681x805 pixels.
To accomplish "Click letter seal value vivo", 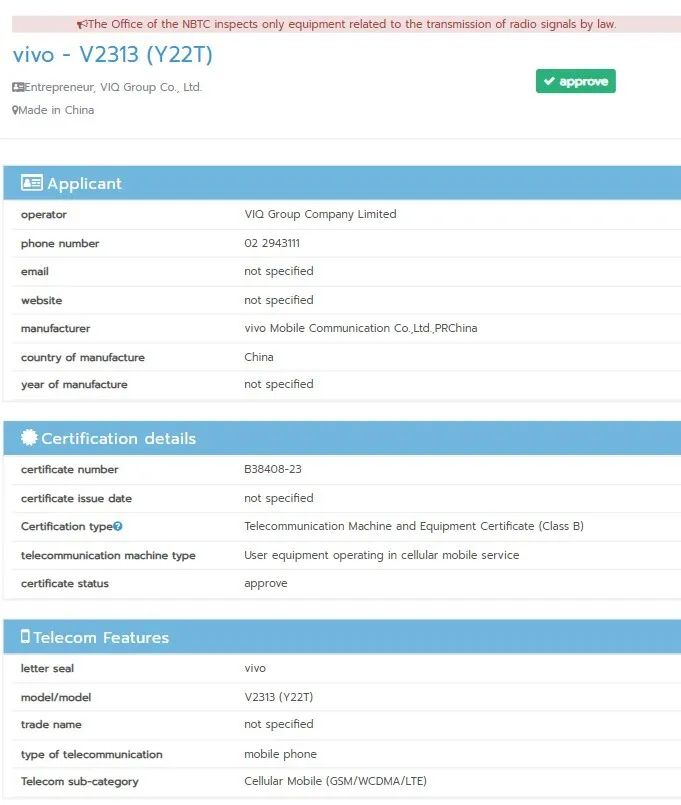I will click(x=255, y=668).
